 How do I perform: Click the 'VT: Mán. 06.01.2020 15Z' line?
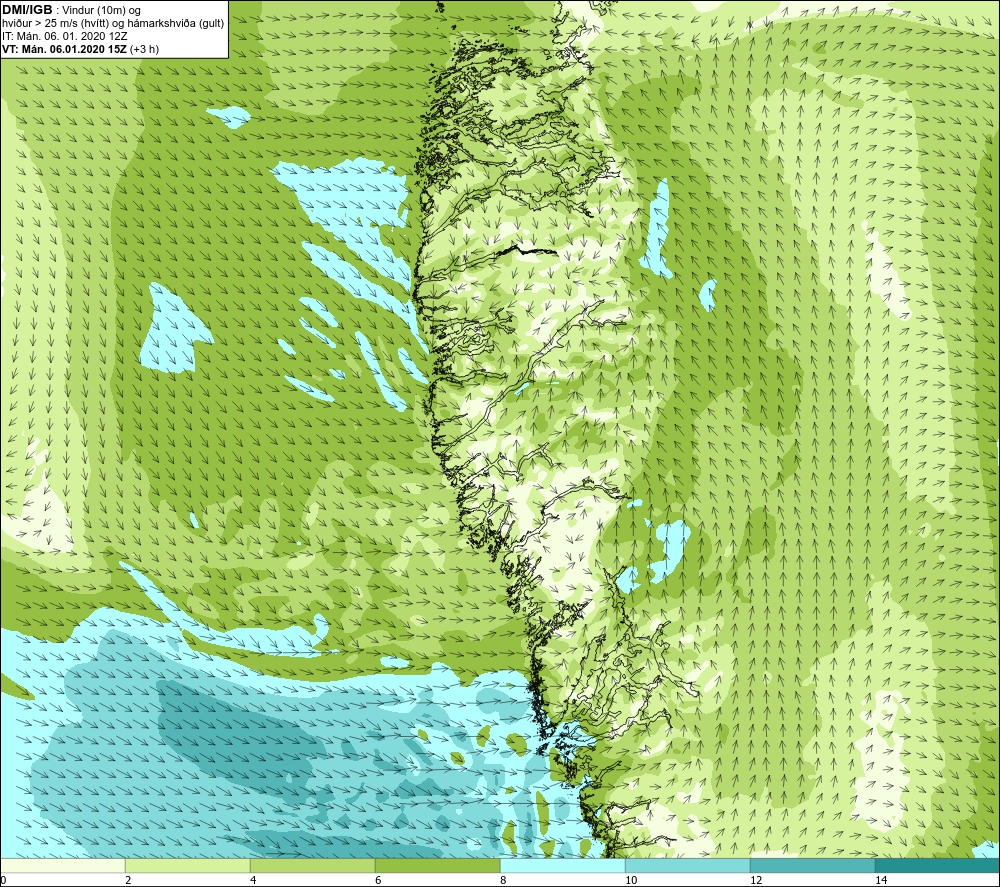pos(64,49)
